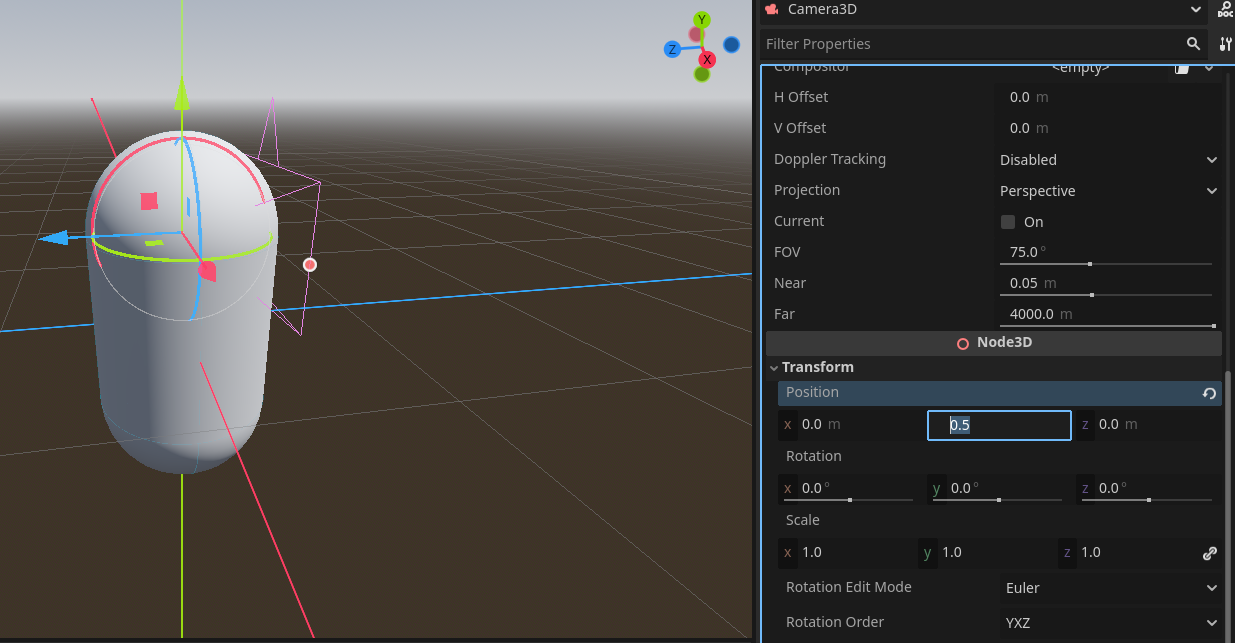Click the X axis circle on the viewport gizmo
The height and width of the screenshot is (643, 1235).
pyautogui.click(x=707, y=59)
